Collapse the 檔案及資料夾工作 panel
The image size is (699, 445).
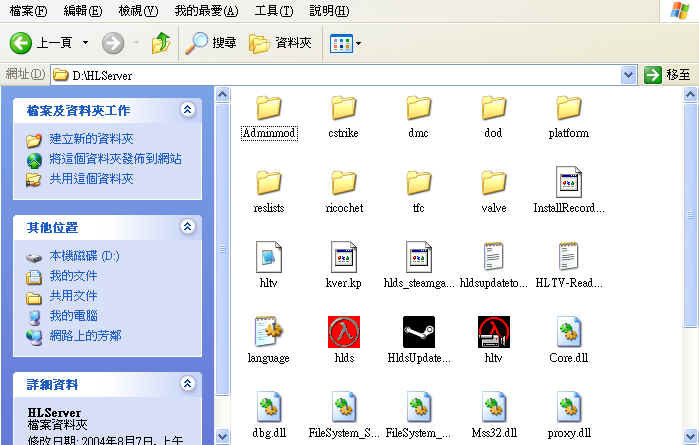[x=187, y=110]
